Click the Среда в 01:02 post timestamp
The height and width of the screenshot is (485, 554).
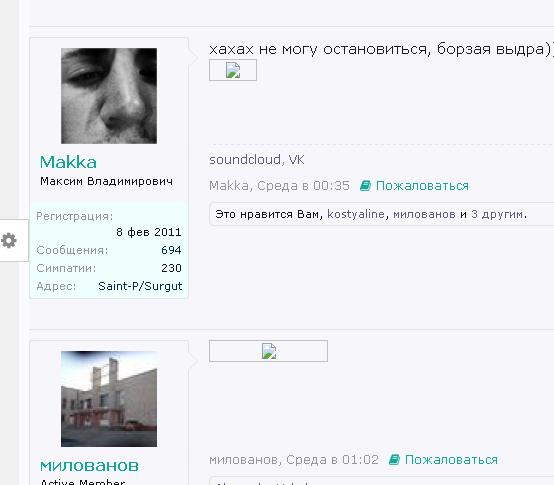coord(332,460)
